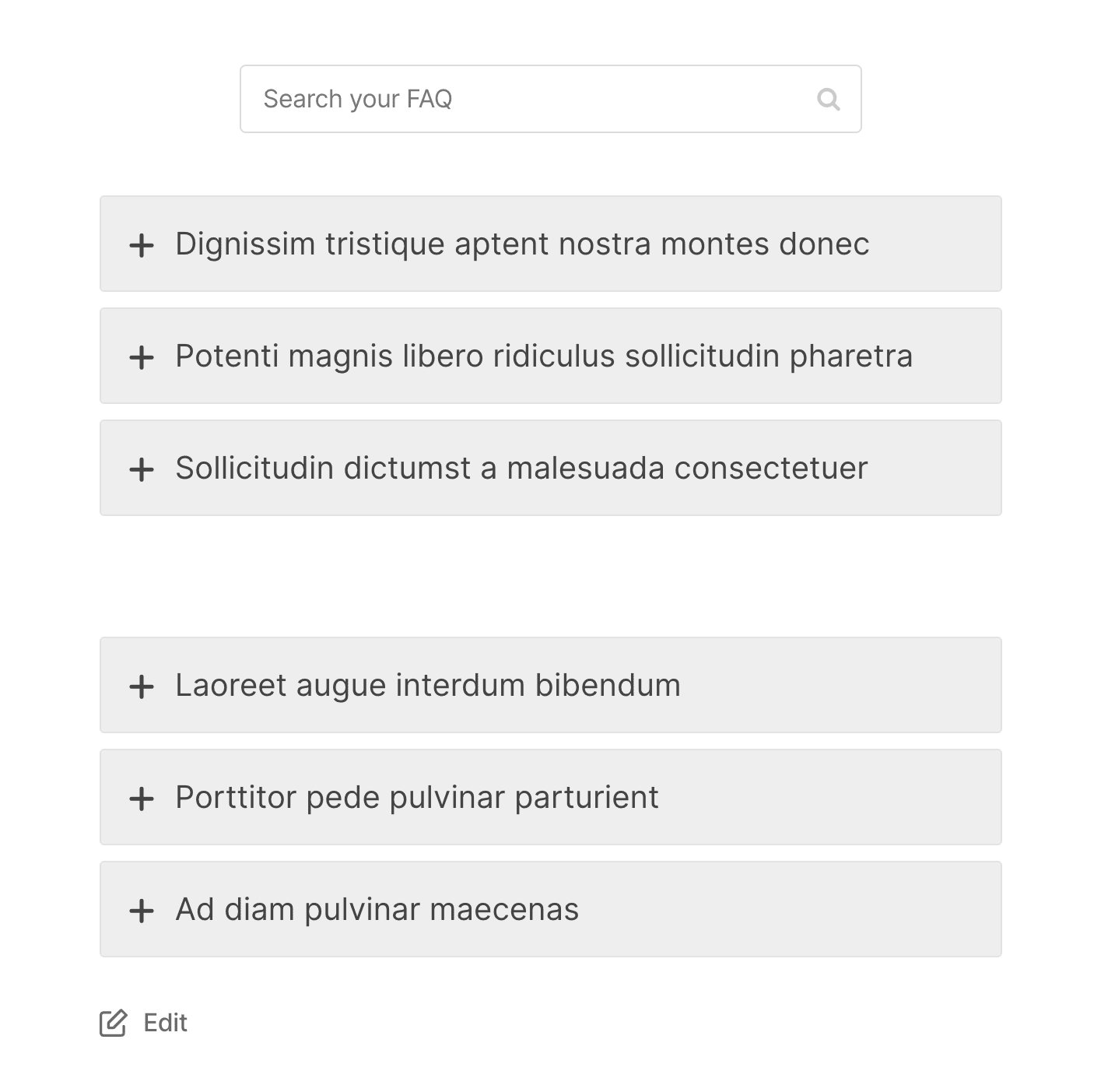Expand "Dignissim tristique aptent nostra montes donec" title

pyautogui.click(x=521, y=244)
